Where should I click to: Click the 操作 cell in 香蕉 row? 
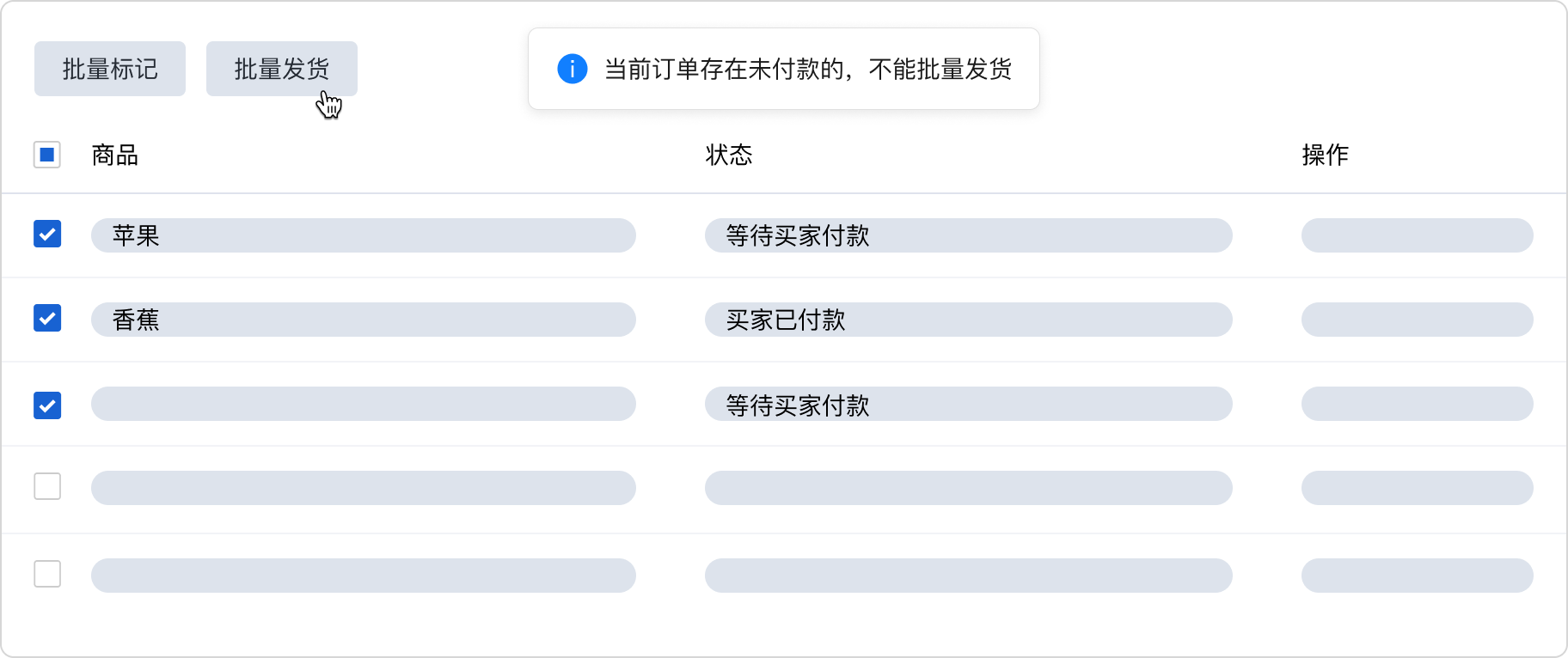[x=1417, y=320]
